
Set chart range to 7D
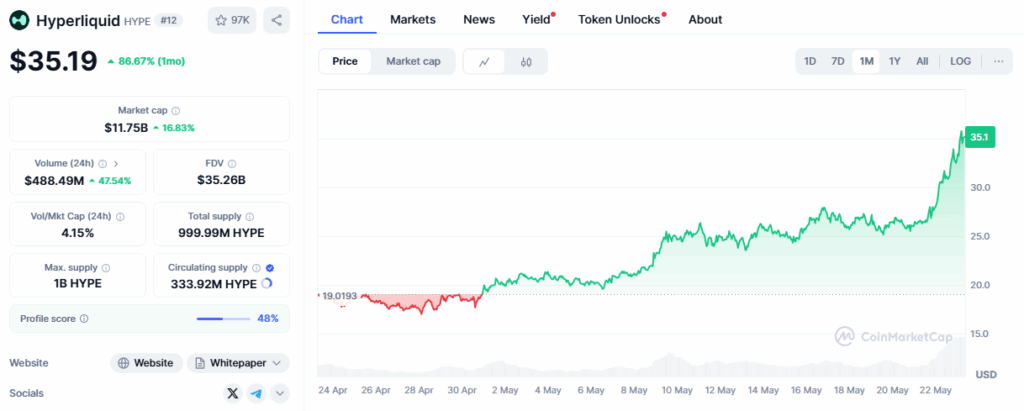point(837,61)
